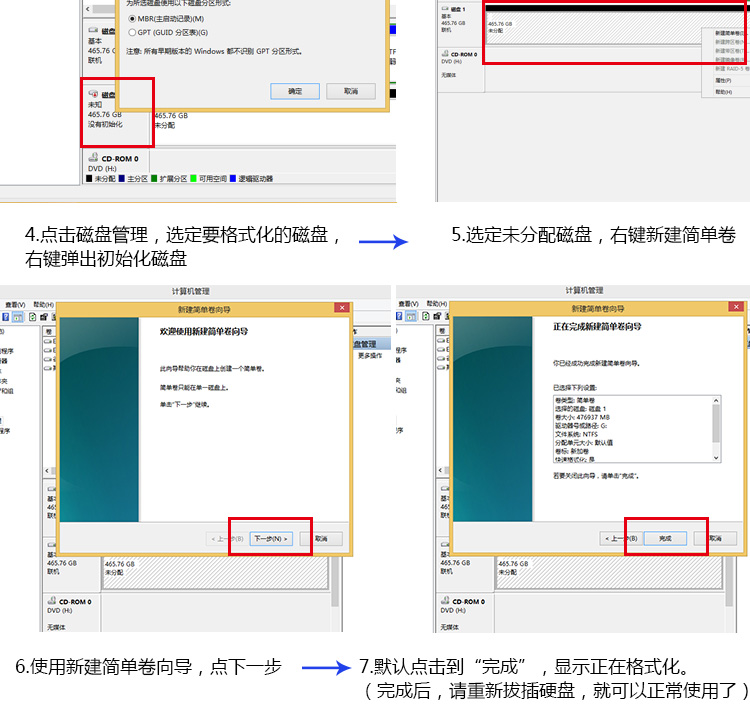Select the 分配单元大小: 默认值 line
750x712 pixels.
pos(584,443)
